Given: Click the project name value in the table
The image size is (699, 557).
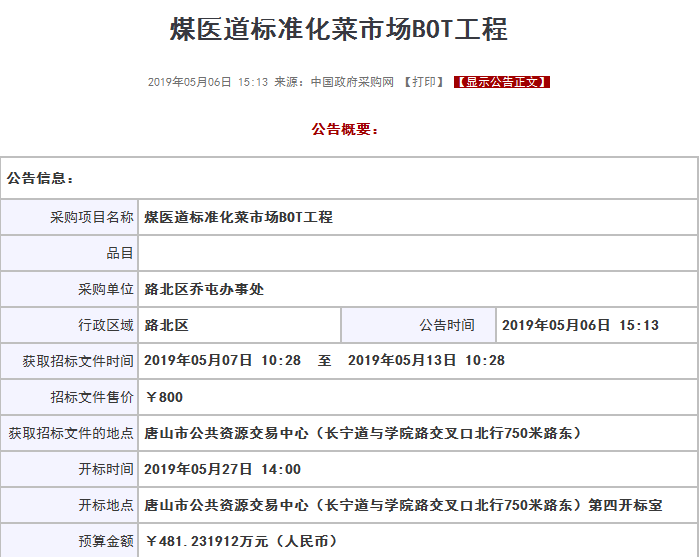Looking at the screenshot, I should click(238, 217).
